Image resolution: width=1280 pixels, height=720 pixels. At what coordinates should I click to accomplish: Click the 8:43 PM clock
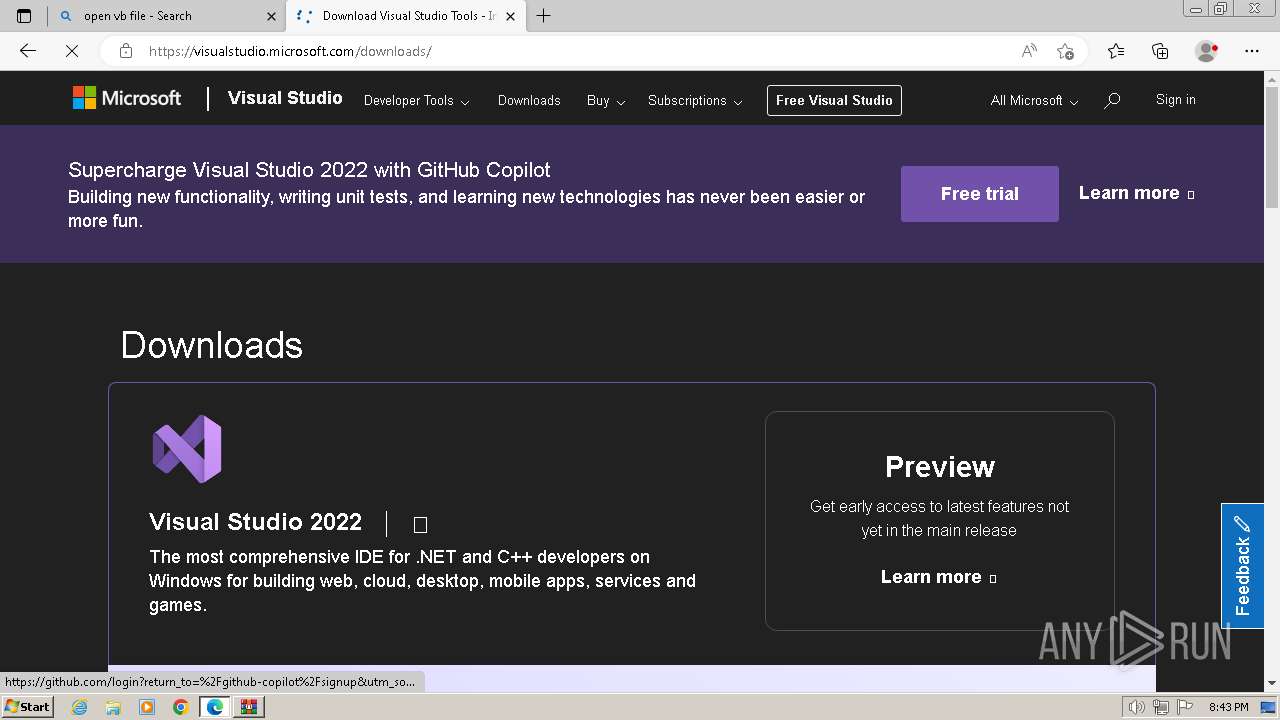[x=1228, y=707]
